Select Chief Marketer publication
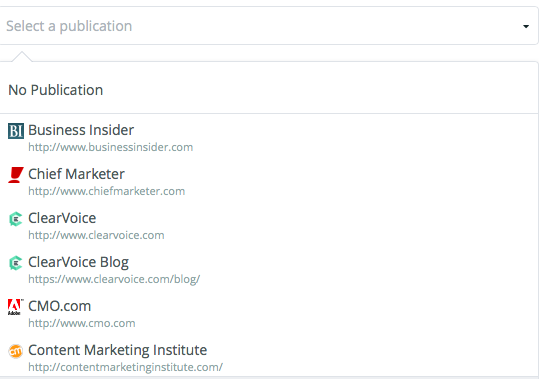539x379 pixels. (269, 181)
